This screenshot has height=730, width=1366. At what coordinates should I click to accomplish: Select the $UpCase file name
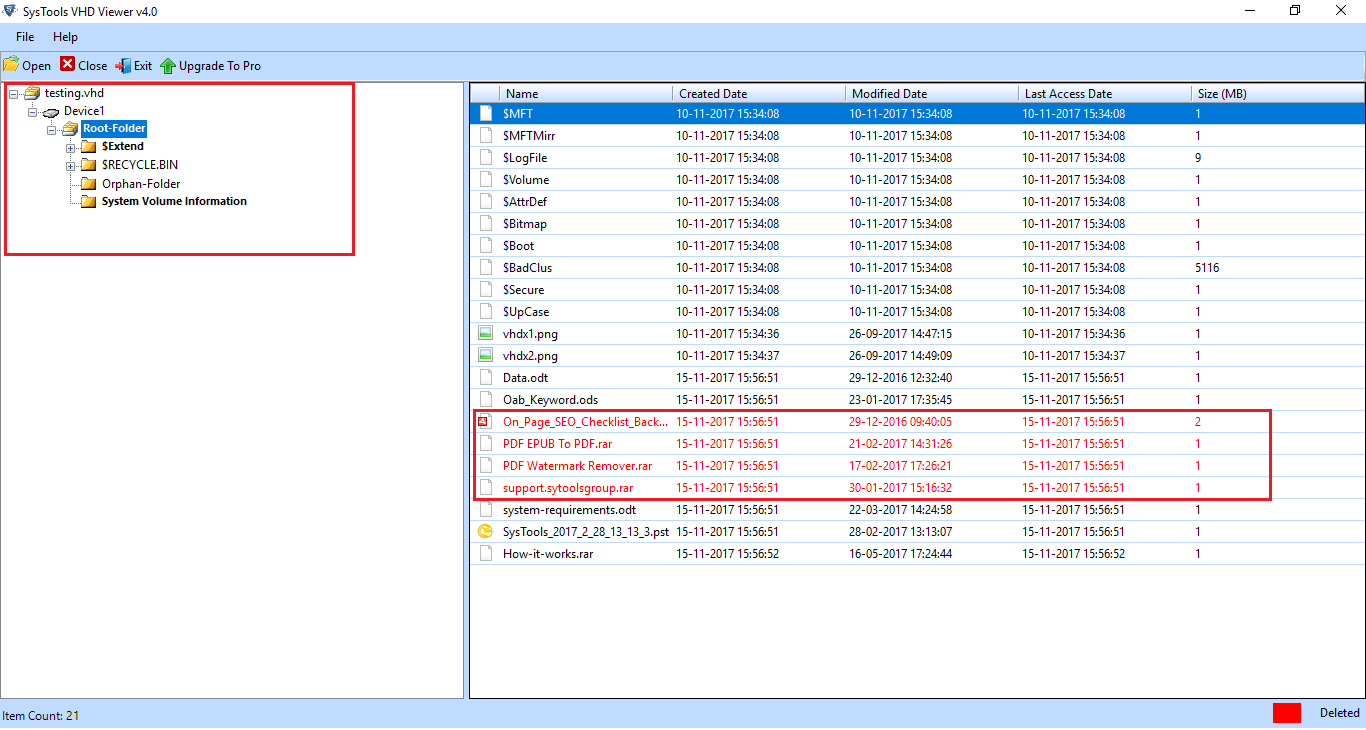[526, 312]
